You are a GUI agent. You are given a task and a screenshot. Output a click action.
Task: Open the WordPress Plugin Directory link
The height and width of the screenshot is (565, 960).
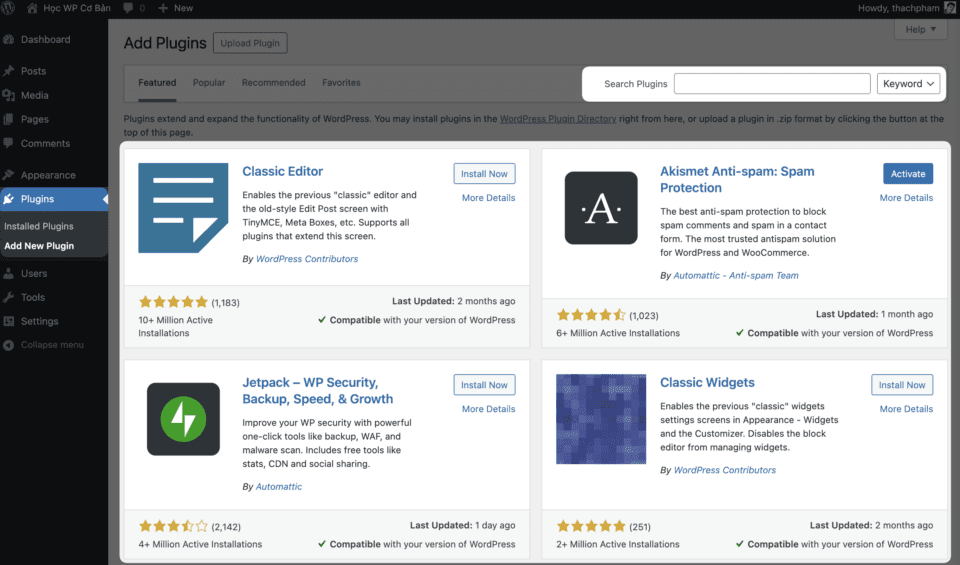pos(558,119)
